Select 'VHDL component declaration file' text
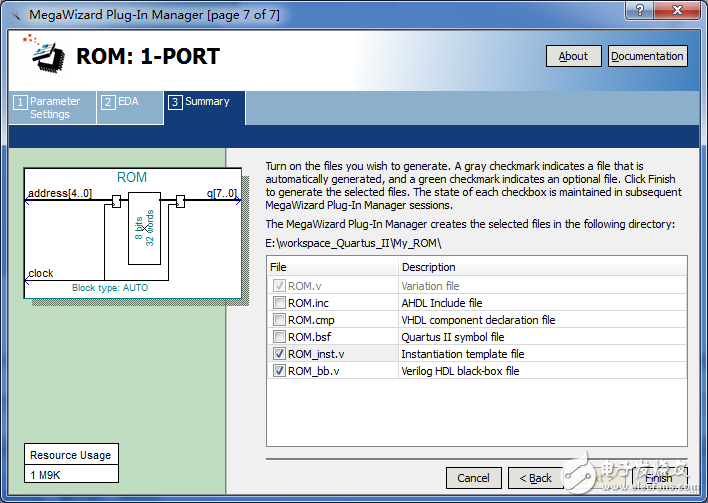The width and height of the screenshot is (708, 503). pos(479,320)
